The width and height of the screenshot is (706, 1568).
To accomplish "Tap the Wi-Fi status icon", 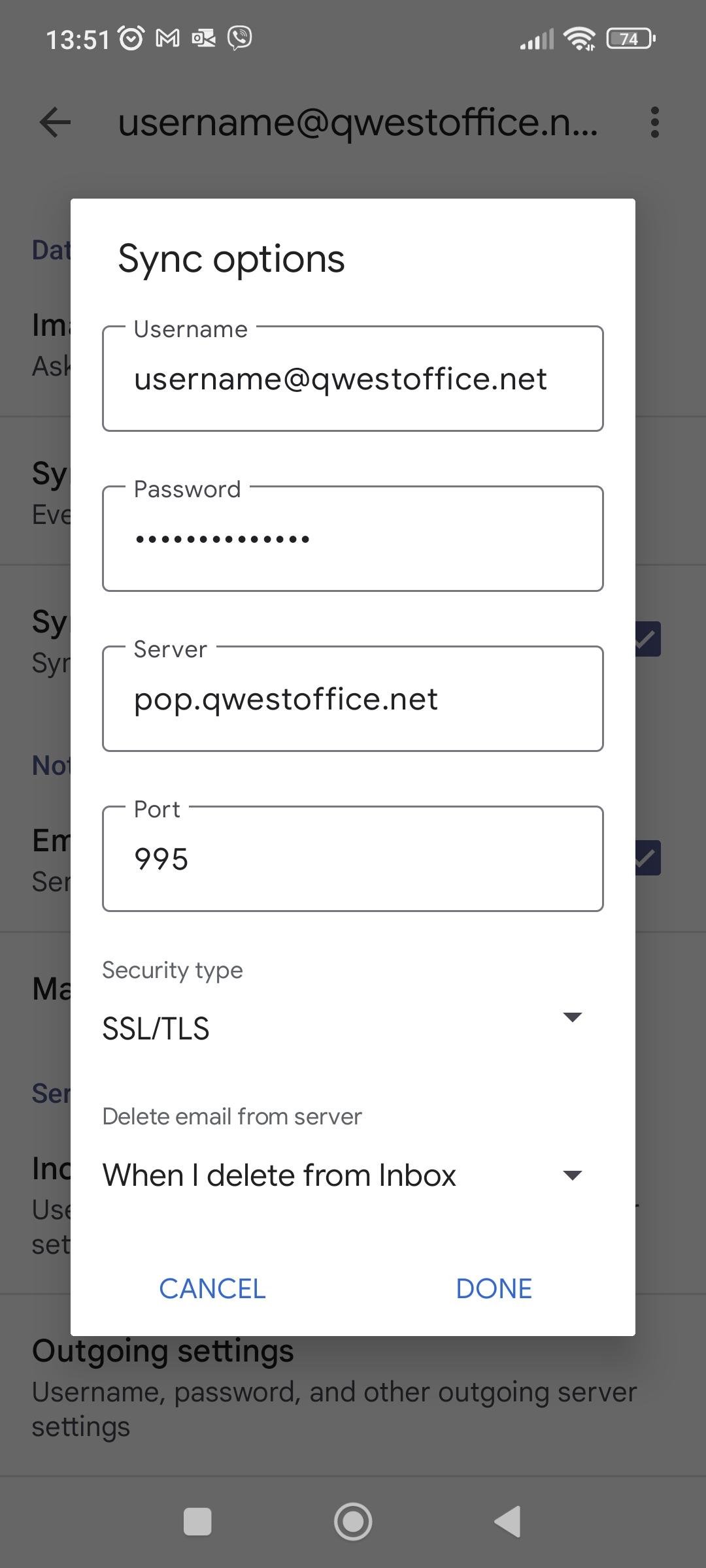I will 580,39.
